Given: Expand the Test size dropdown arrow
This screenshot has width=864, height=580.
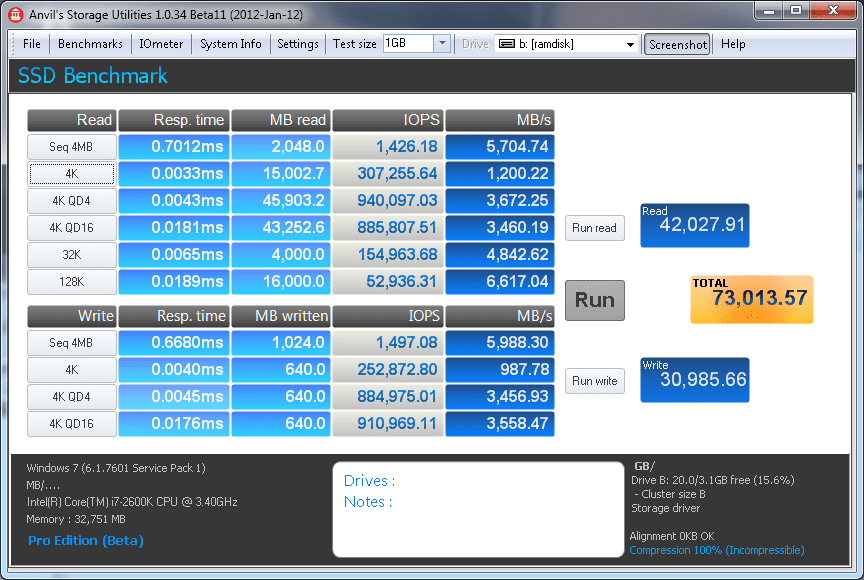Looking at the screenshot, I should (x=442, y=43).
